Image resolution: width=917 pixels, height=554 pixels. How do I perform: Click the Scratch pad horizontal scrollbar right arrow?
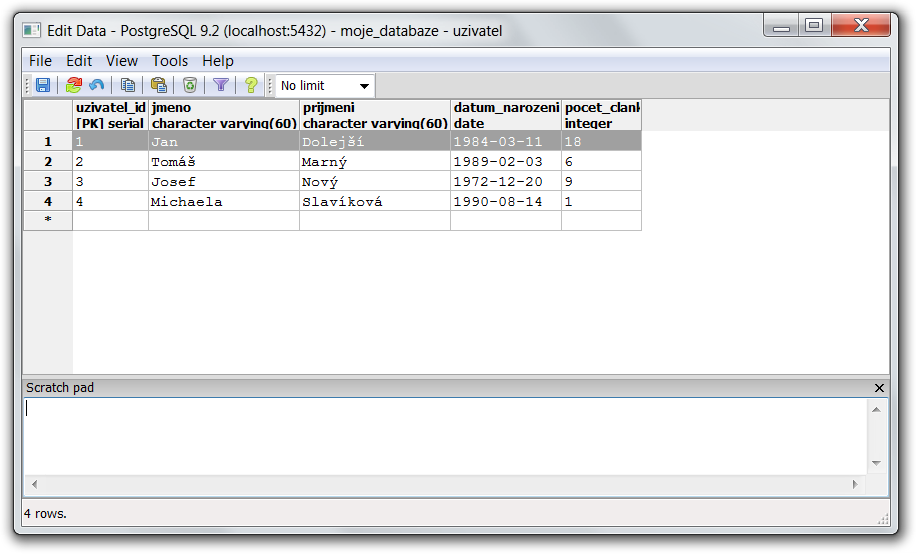click(x=855, y=484)
